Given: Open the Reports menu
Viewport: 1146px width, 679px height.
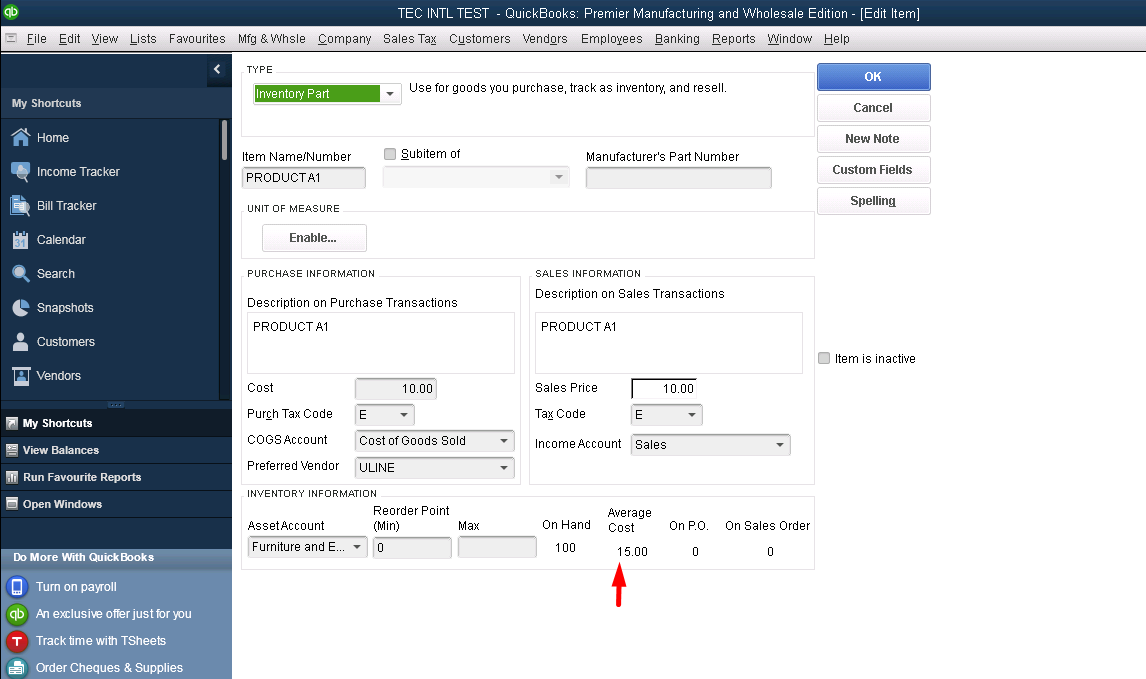Looking at the screenshot, I should point(733,39).
